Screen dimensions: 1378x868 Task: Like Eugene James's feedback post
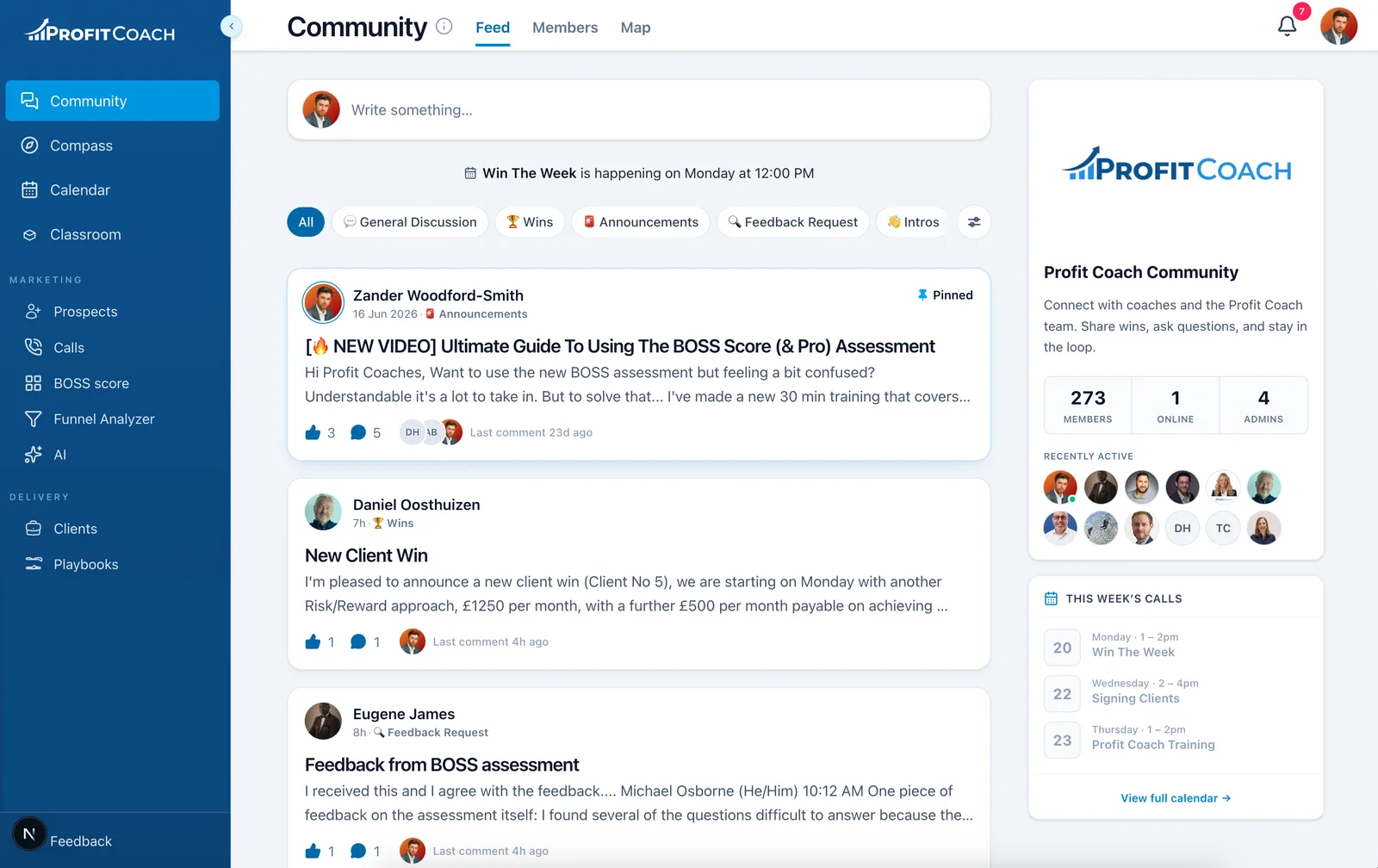313,851
